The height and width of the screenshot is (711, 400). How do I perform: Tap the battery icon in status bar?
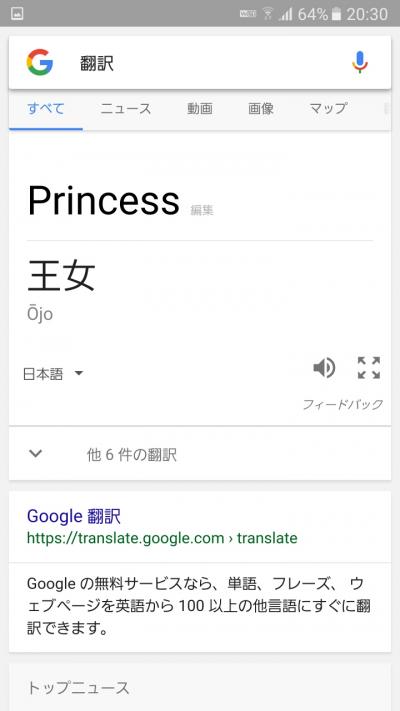click(336, 14)
